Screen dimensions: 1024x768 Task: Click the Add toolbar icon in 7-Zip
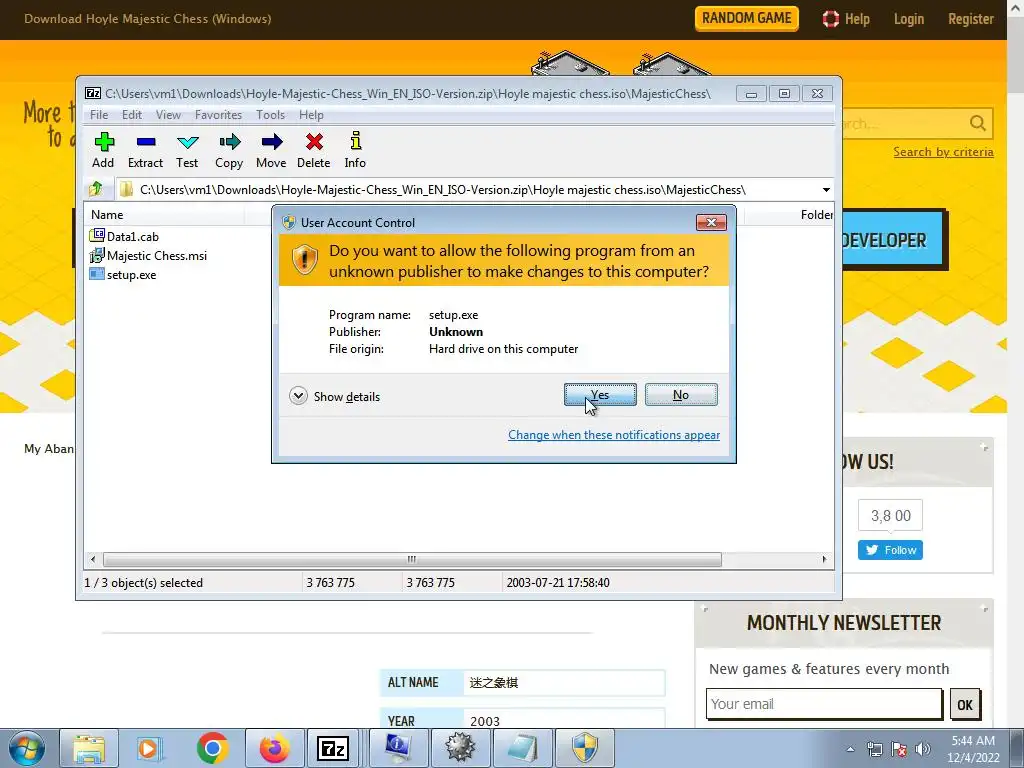103,150
